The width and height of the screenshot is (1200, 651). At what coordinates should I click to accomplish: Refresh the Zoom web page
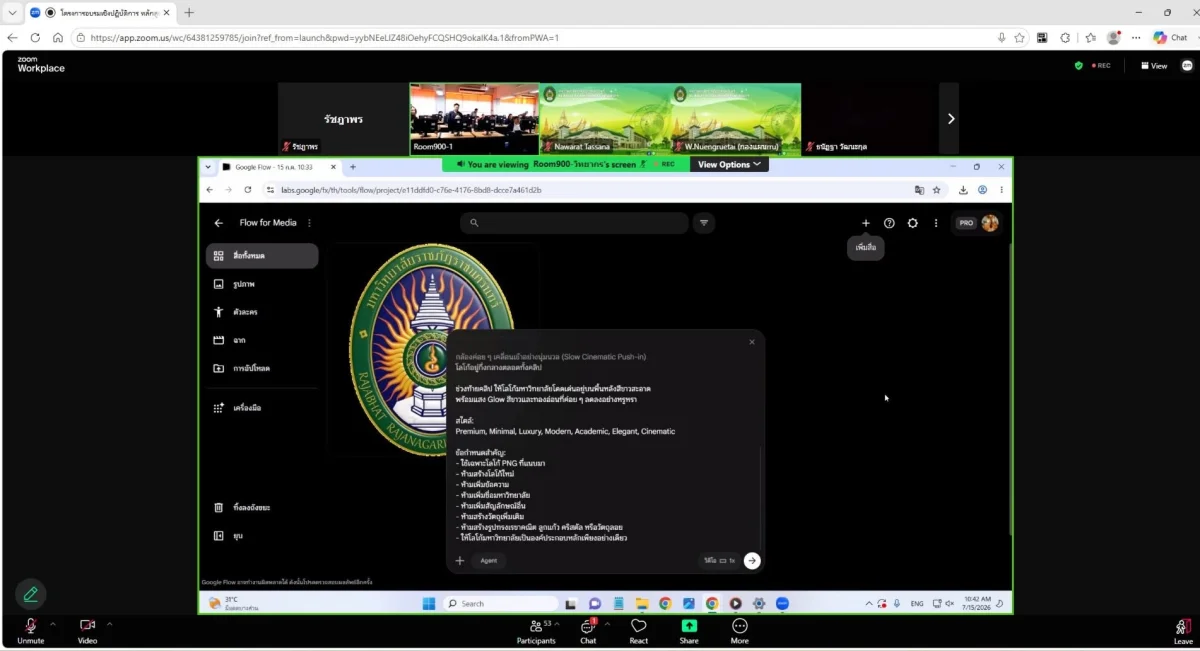(35, 38)
